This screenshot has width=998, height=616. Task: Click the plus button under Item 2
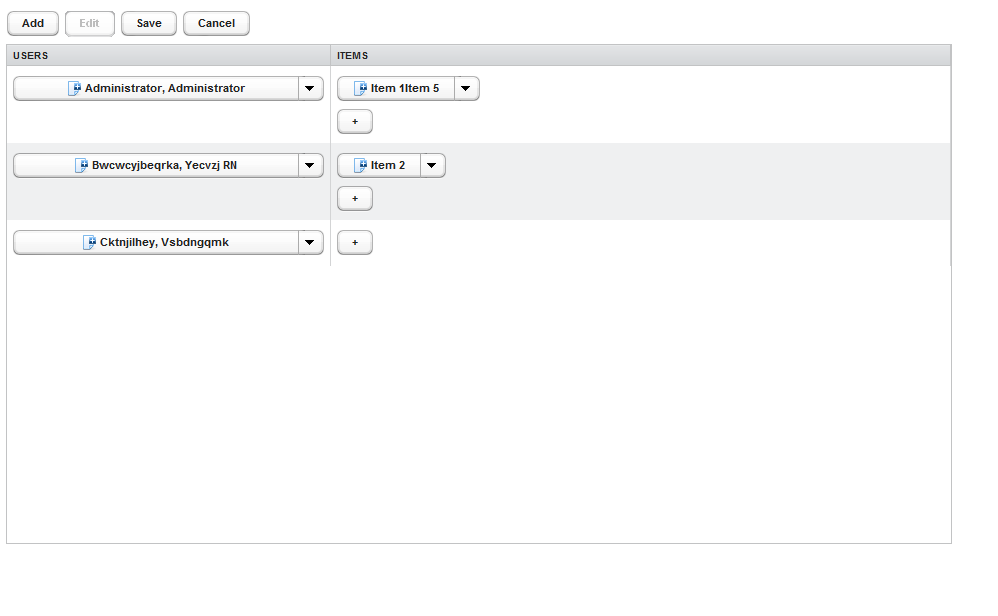(x=355, y=198)
